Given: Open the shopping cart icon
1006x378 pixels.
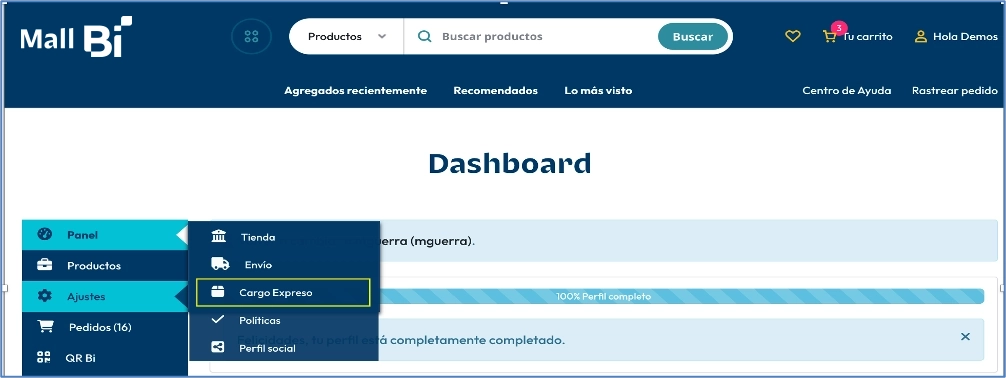Looking at the screenshot, I should pos(830,37).
